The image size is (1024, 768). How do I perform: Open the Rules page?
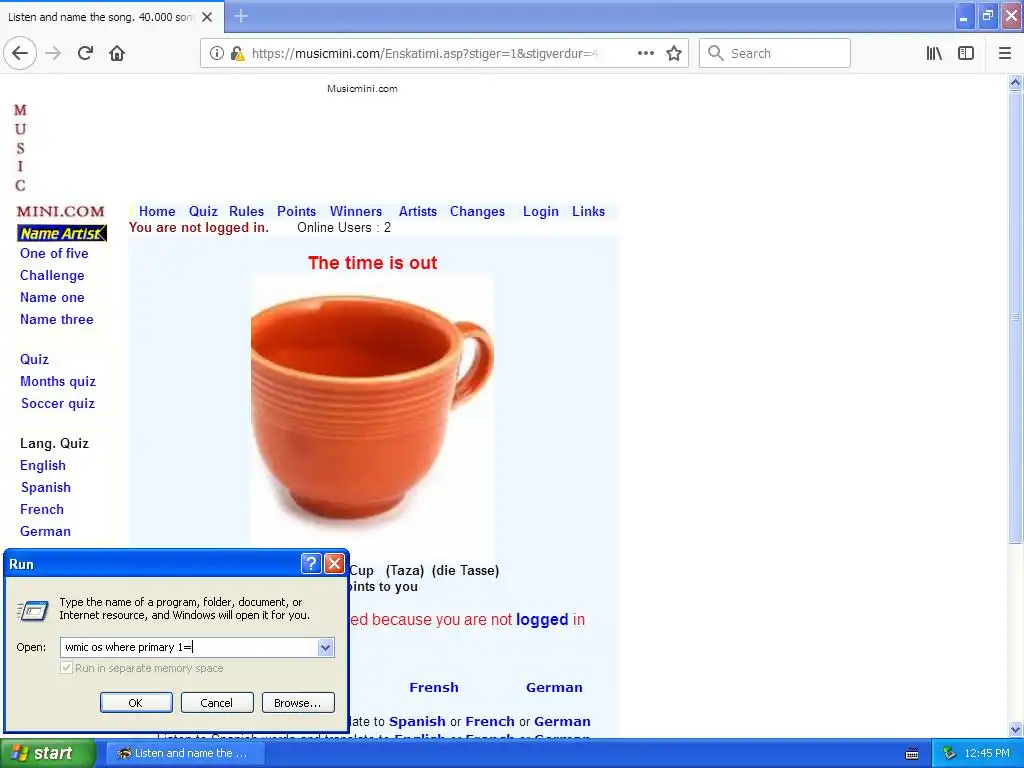coord(246,212)
